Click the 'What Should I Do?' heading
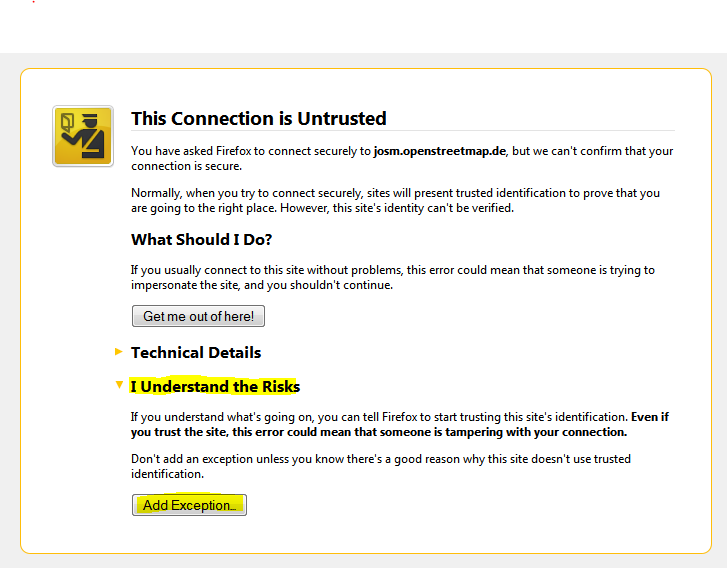Viewport: 727px width, 568px height. click(x=202, y=240)
